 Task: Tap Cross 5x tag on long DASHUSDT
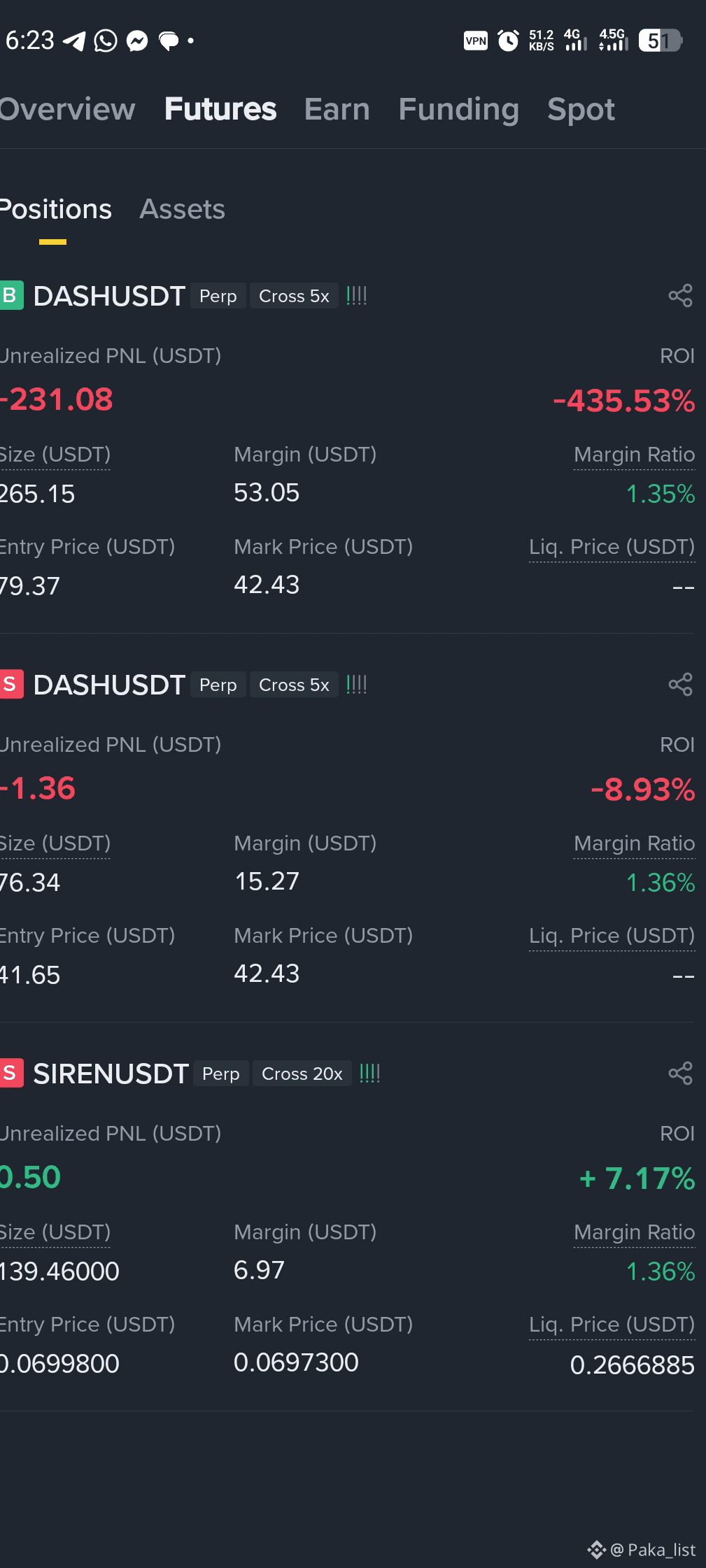pyautogui.click(x=294, y=296)
